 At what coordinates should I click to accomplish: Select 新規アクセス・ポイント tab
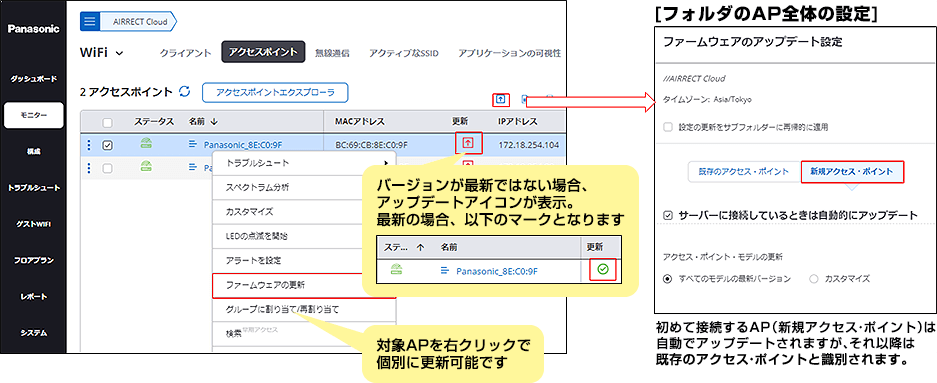[852, 171]
